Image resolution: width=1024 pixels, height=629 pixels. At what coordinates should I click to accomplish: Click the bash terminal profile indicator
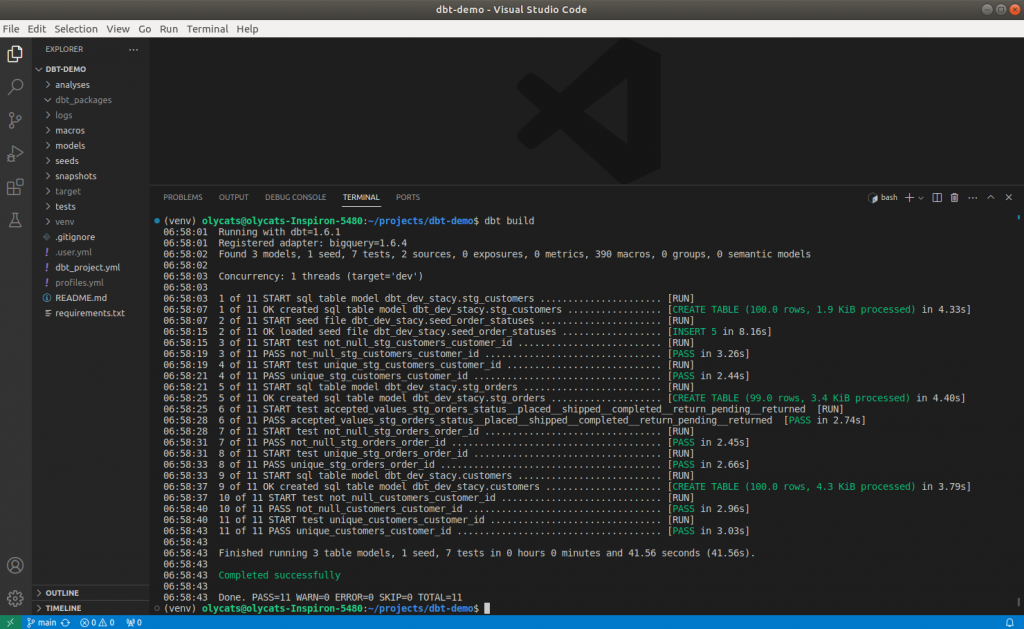(882, 197)
